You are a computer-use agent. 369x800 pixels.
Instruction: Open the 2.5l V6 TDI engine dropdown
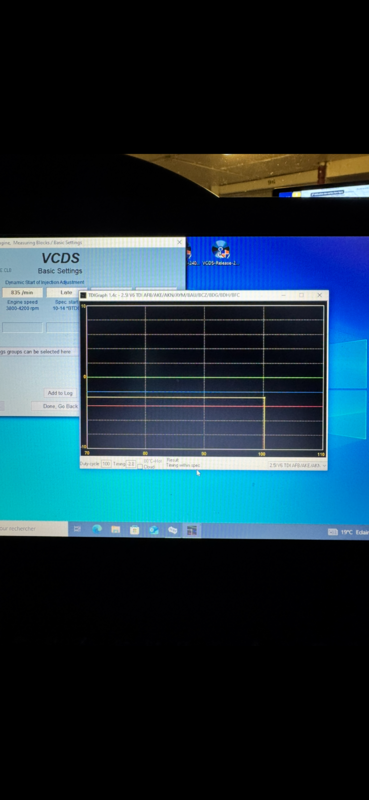point(298,465)
